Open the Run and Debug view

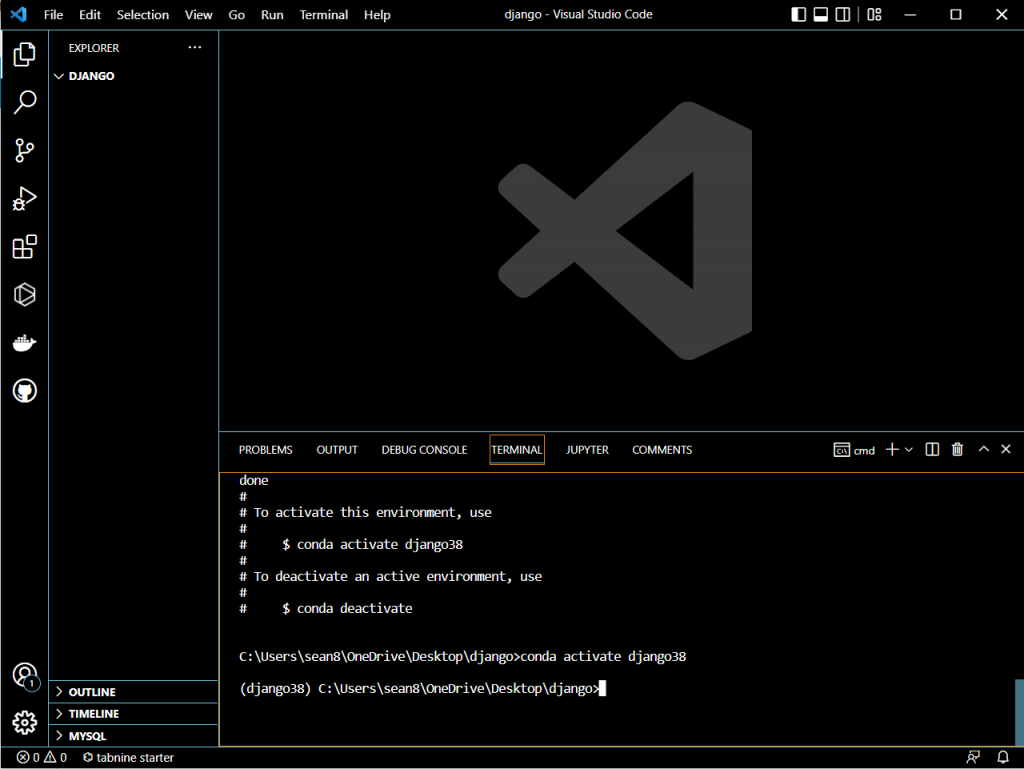[x=25, y=199]
